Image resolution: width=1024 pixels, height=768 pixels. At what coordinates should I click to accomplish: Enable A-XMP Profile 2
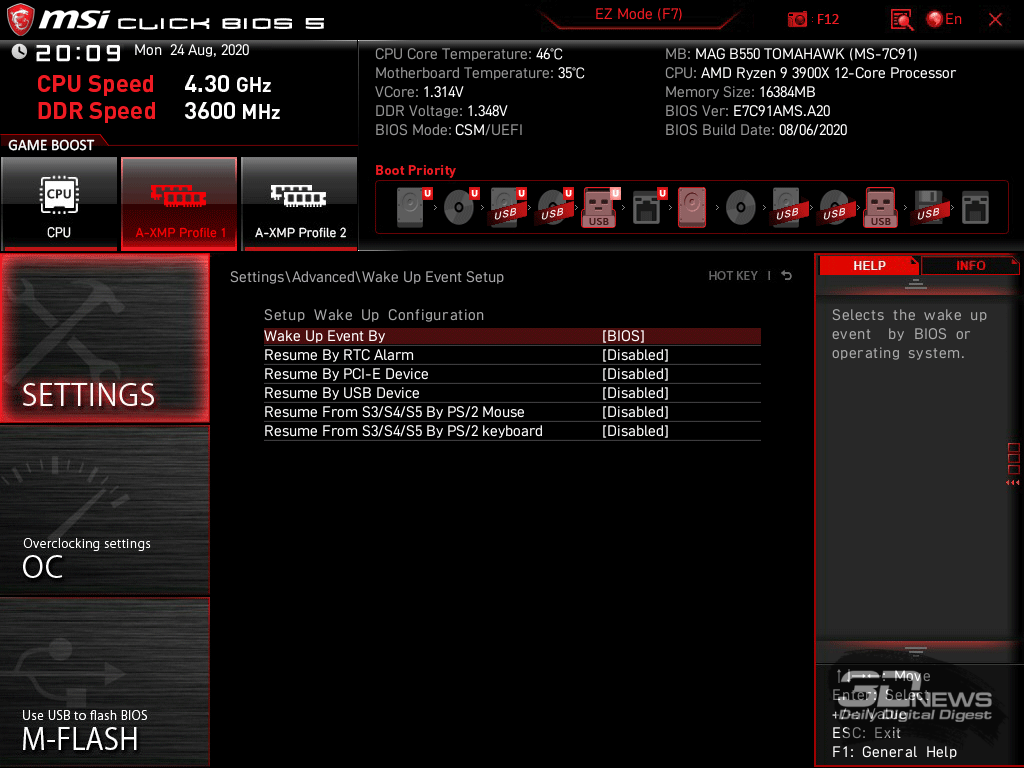[x=300, y=204]
